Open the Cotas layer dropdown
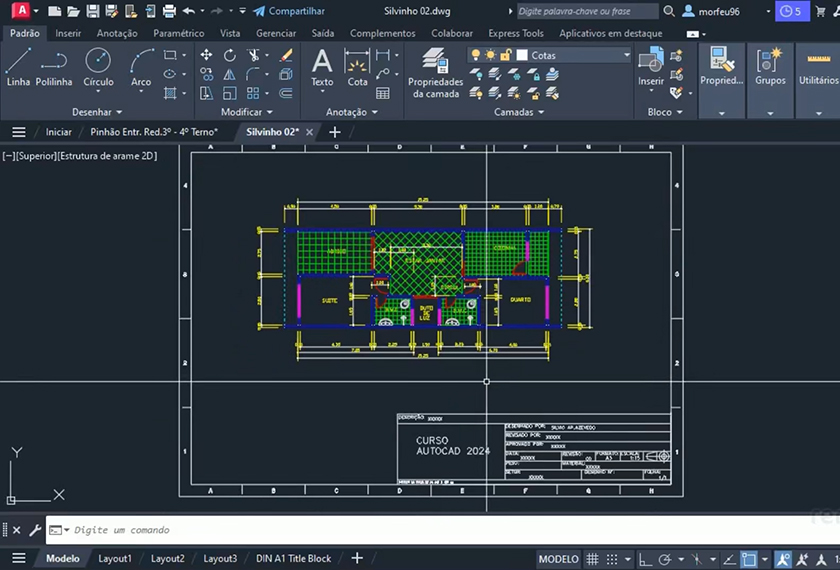This screenshot has height=570, width=840. click(x=626, y=55)
